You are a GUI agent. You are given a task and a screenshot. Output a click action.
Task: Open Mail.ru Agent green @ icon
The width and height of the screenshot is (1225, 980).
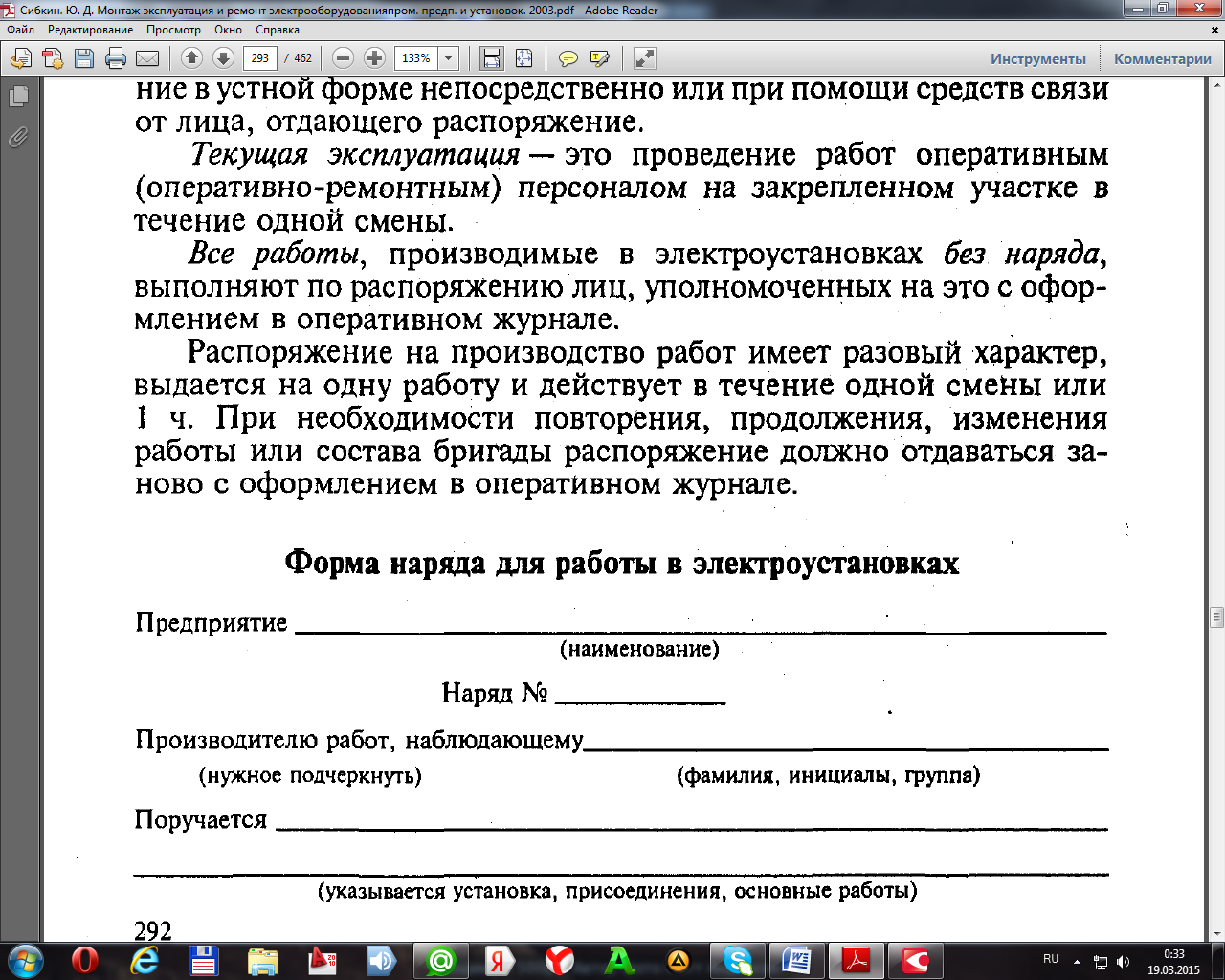441,960
